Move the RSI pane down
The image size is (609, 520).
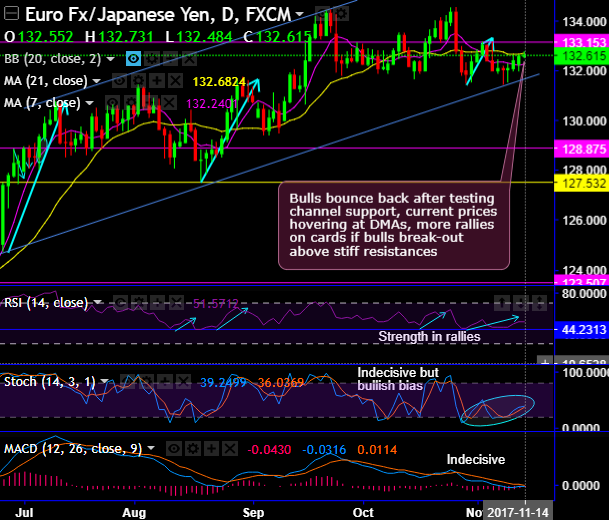click(521, 303)
